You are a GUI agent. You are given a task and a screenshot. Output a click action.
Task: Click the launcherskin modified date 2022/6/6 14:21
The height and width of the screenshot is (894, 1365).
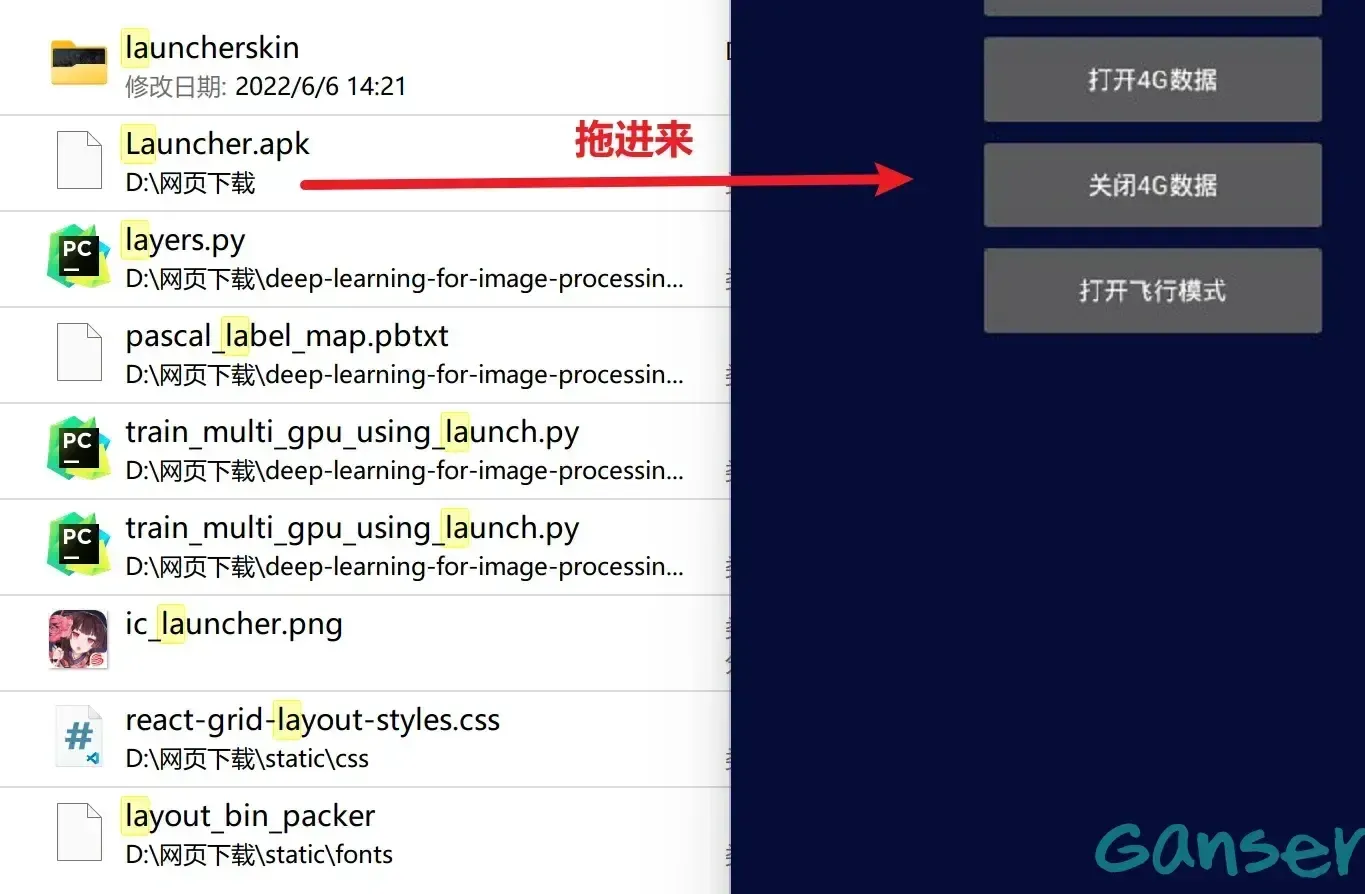(x=320, y=86)
